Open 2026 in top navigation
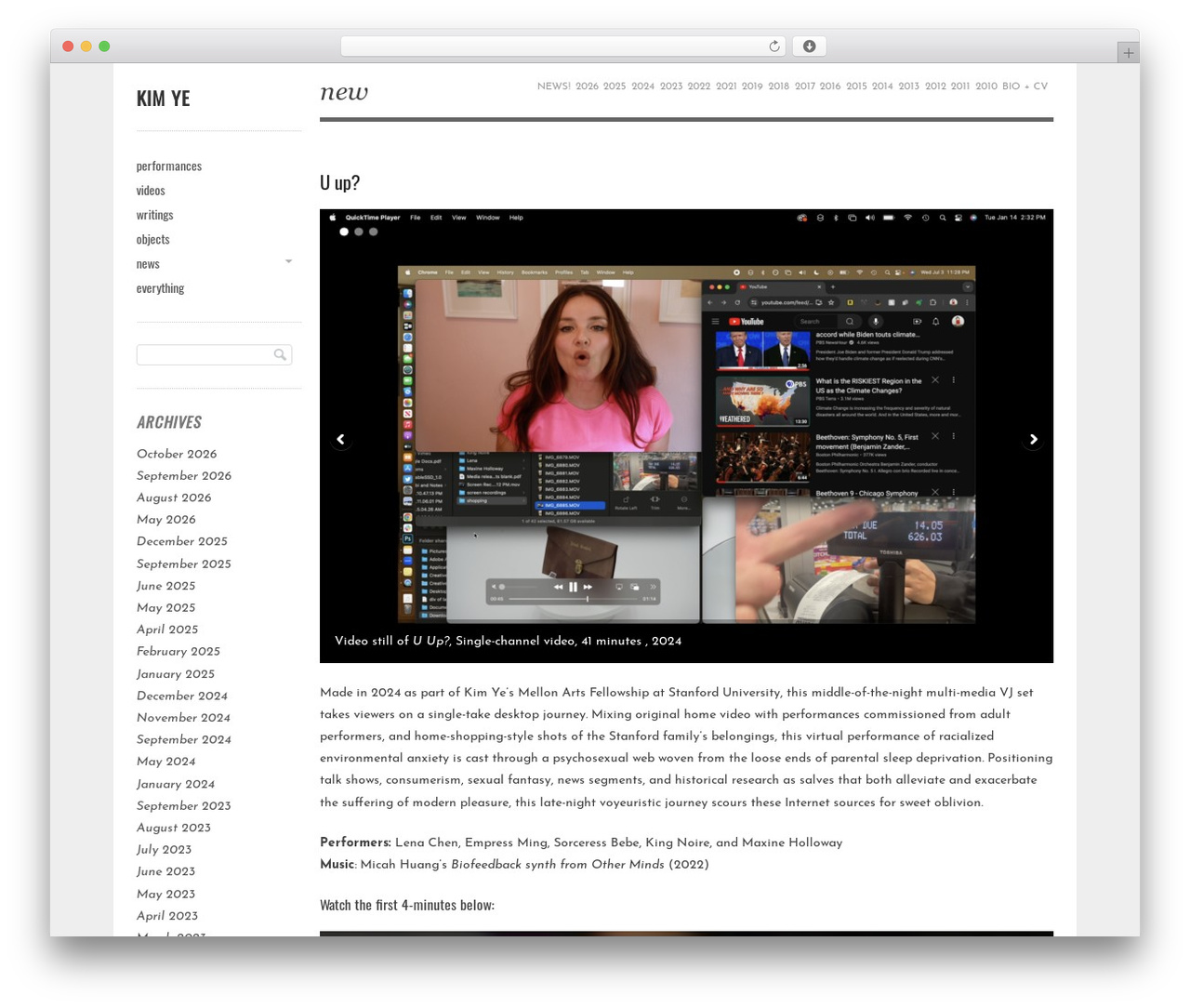The image size is (1190, 1008). [587, 86]
